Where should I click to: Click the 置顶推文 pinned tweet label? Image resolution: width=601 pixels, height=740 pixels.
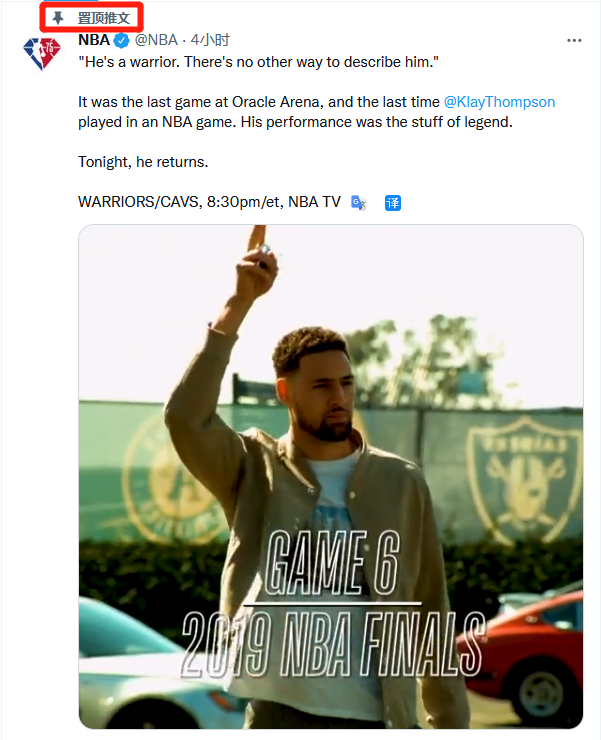(x=104, y=18)
